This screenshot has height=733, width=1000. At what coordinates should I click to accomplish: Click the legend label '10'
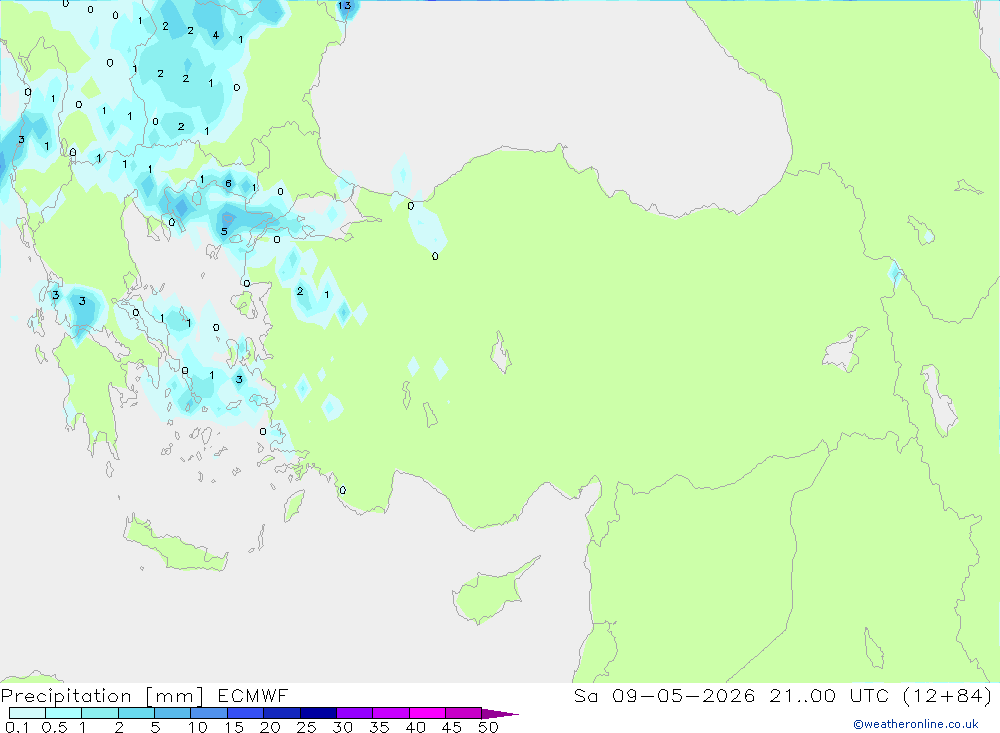(x=198, y=727)
